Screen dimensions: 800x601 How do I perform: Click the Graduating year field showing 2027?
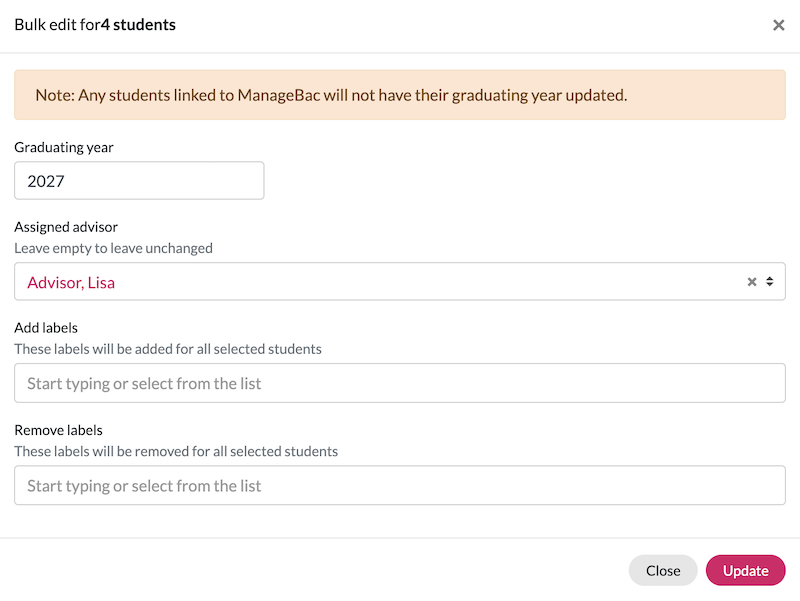coord(139,181)
